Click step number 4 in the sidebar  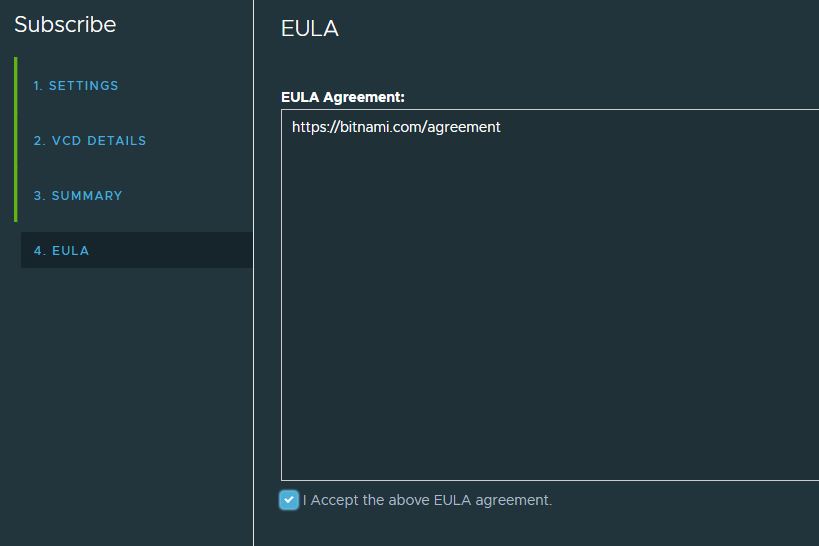(38, 251)
